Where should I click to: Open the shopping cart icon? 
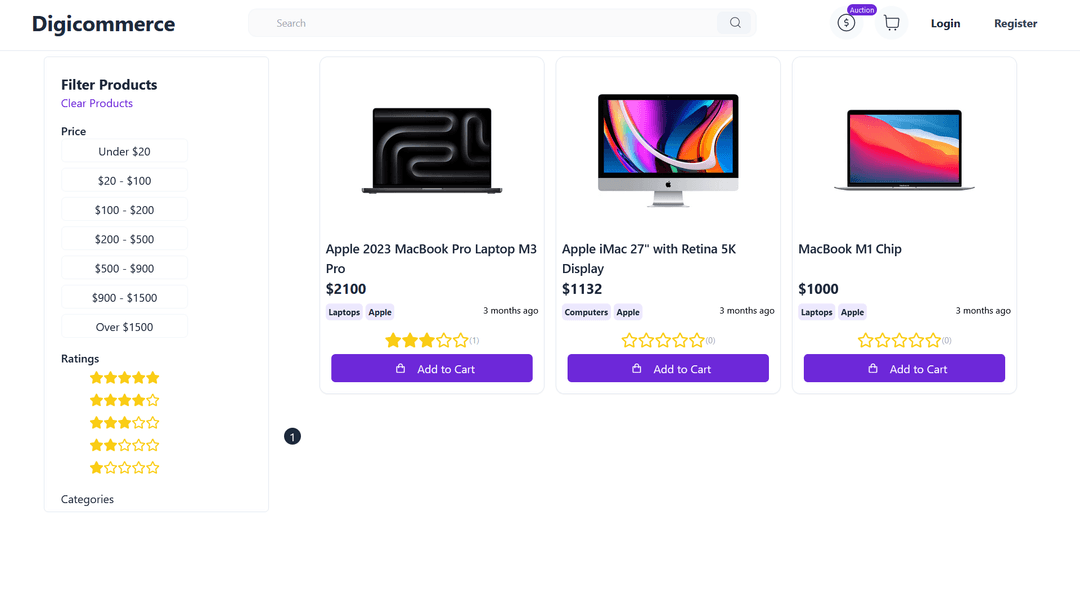tap(892, 23)
